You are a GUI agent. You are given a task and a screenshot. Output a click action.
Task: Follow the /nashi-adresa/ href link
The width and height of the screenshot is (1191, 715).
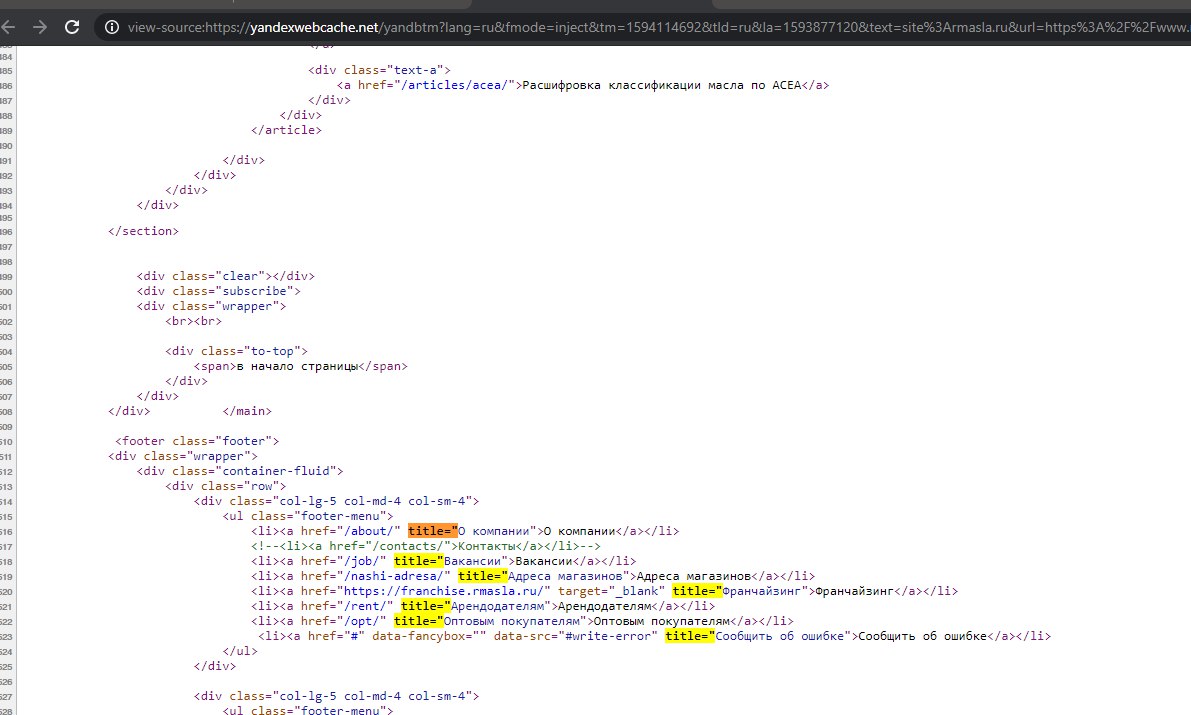pos(393,576)
